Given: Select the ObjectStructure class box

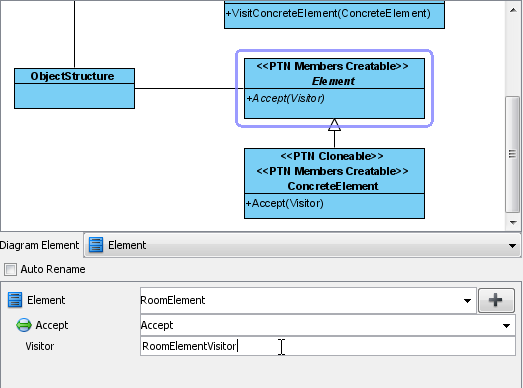Looking at the screenshot, I should [x=74, y=88].
